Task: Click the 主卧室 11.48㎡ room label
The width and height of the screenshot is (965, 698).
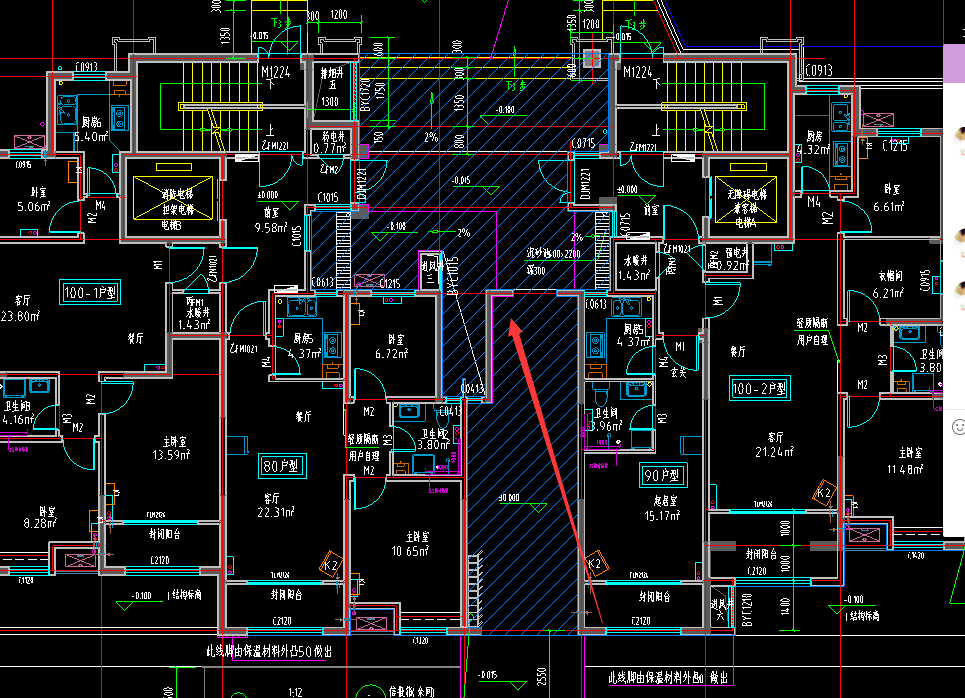Action: click(905, 461)
